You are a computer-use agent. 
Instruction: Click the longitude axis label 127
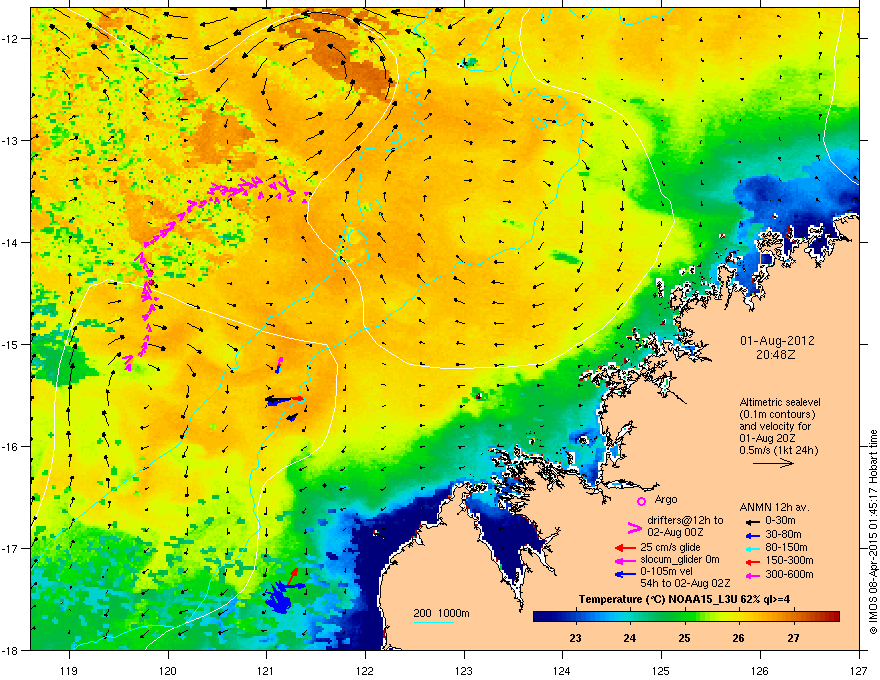(x=859, y=670)
